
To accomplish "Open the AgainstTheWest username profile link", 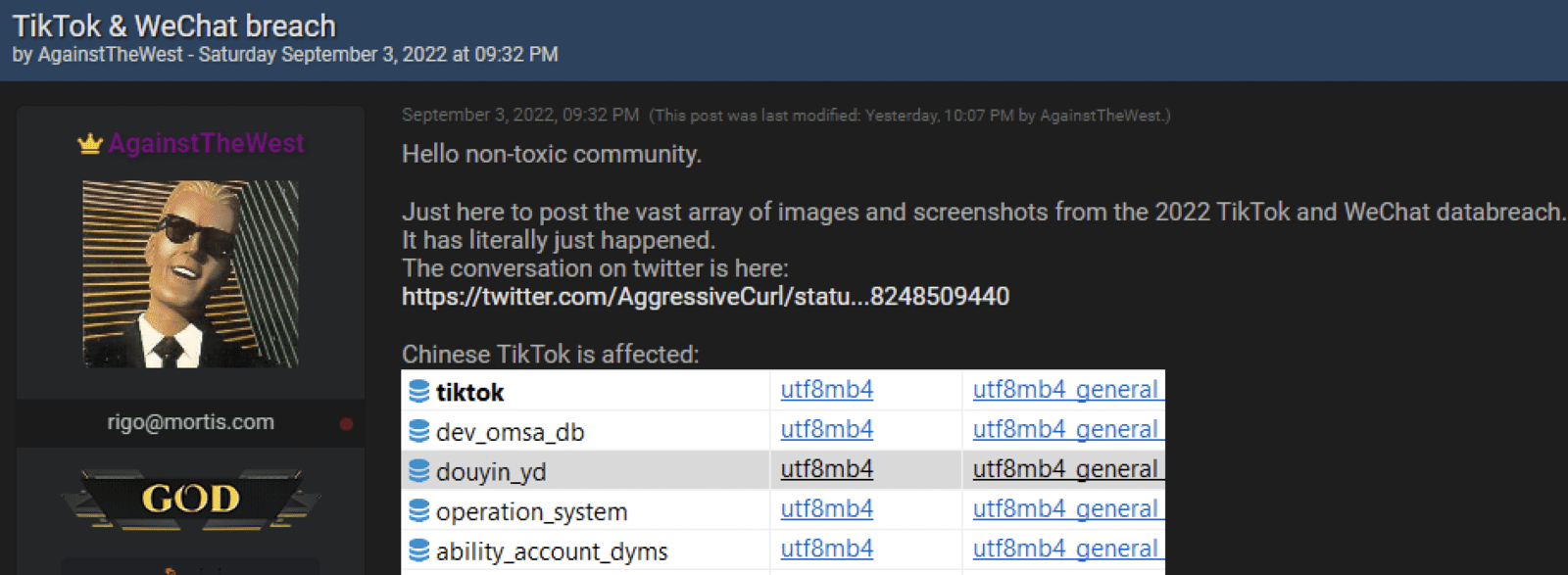I will point(206,144).
